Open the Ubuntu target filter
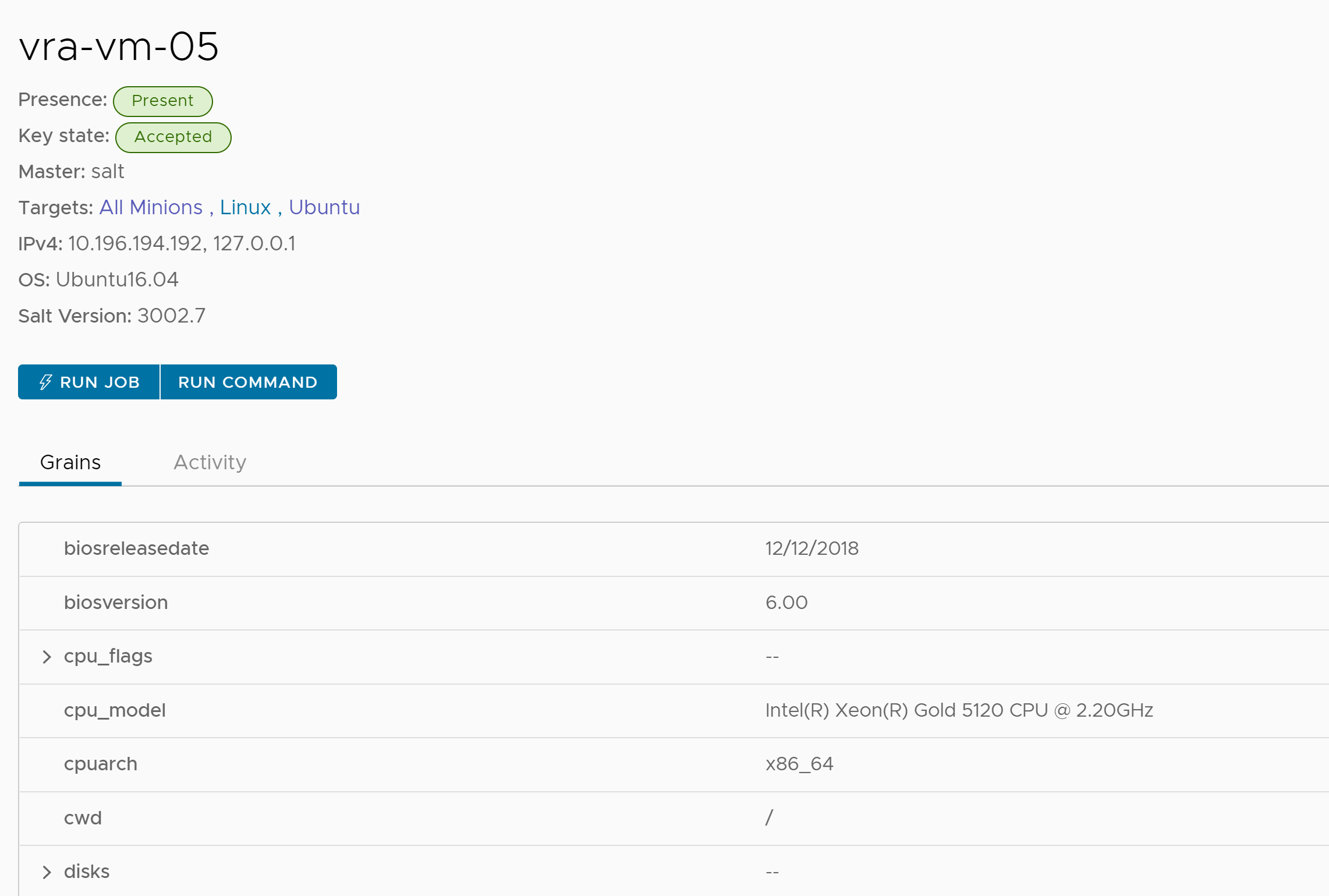Viewport: 1329px width, 896px height. [323, 208]
